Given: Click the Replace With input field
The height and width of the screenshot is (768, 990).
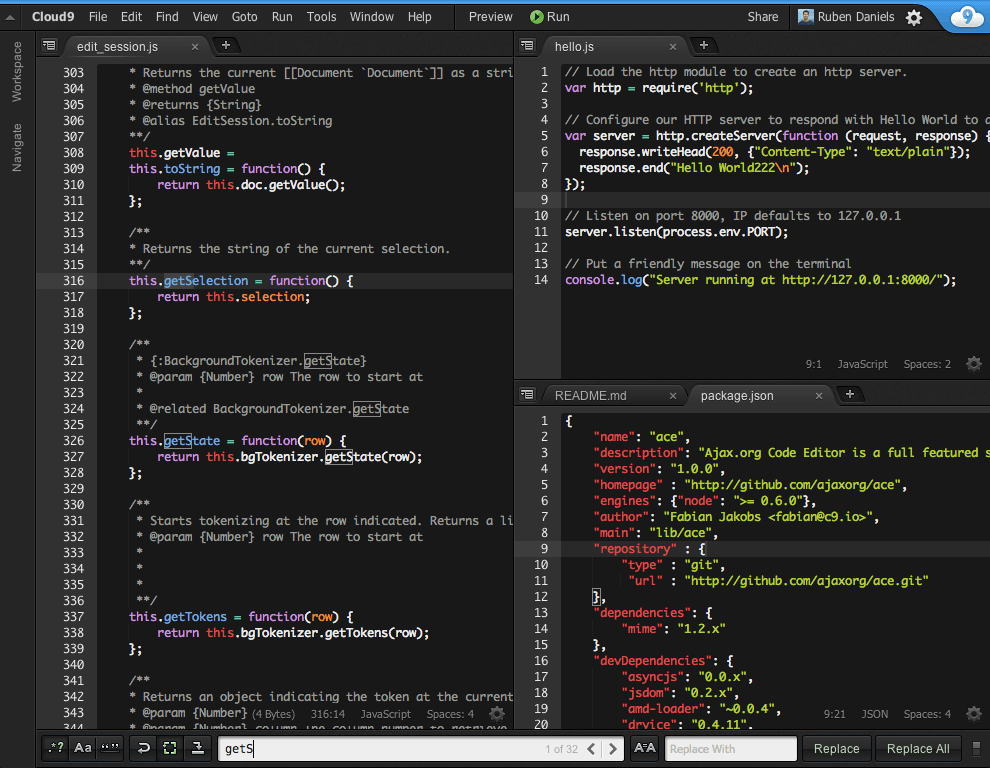Looking at the screenshot, I should click(730, 749).
